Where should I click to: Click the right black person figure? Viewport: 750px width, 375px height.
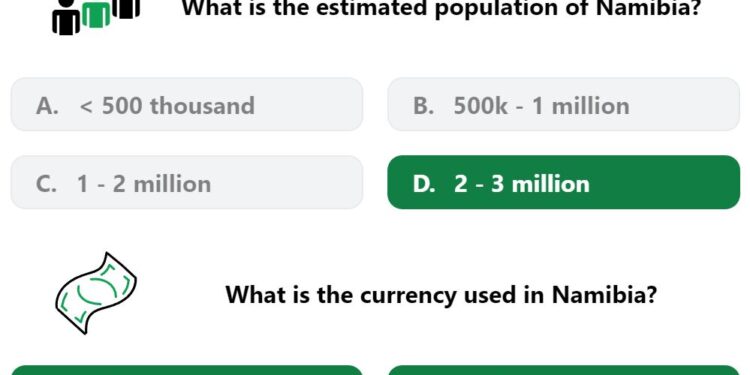[x=126, y=9]
